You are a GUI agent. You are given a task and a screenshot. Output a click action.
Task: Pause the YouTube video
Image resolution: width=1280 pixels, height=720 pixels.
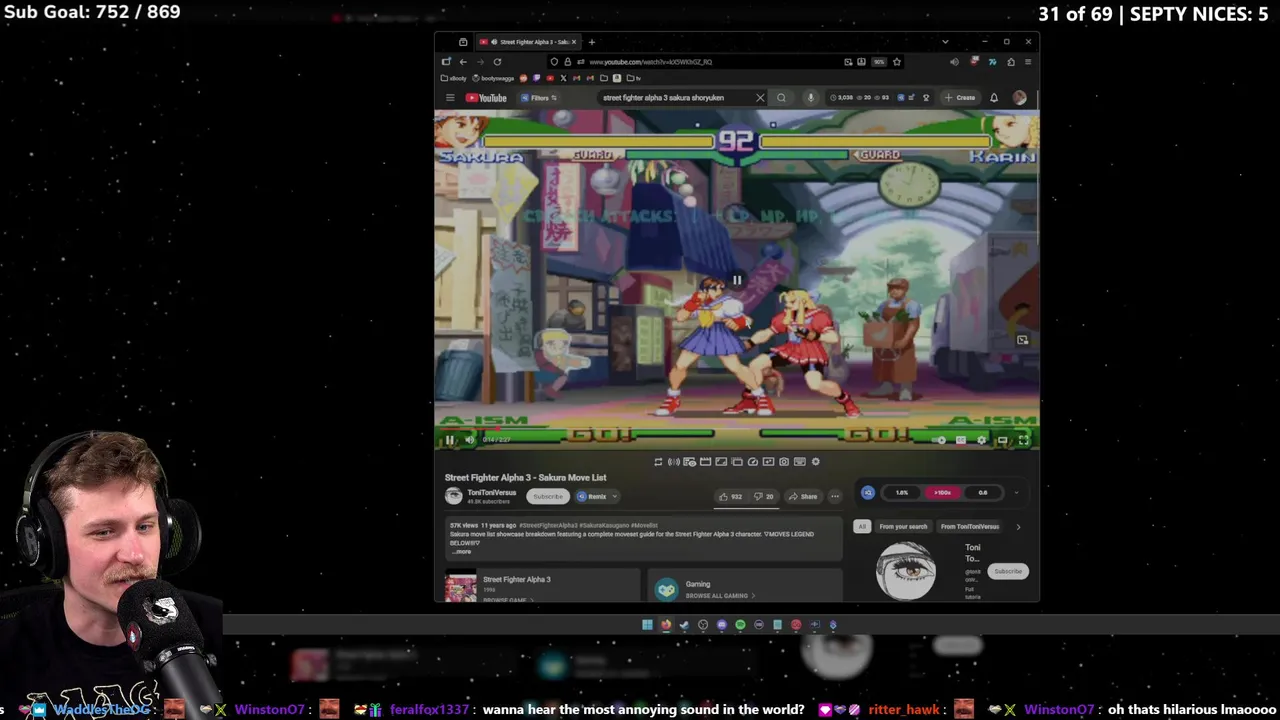450,440
